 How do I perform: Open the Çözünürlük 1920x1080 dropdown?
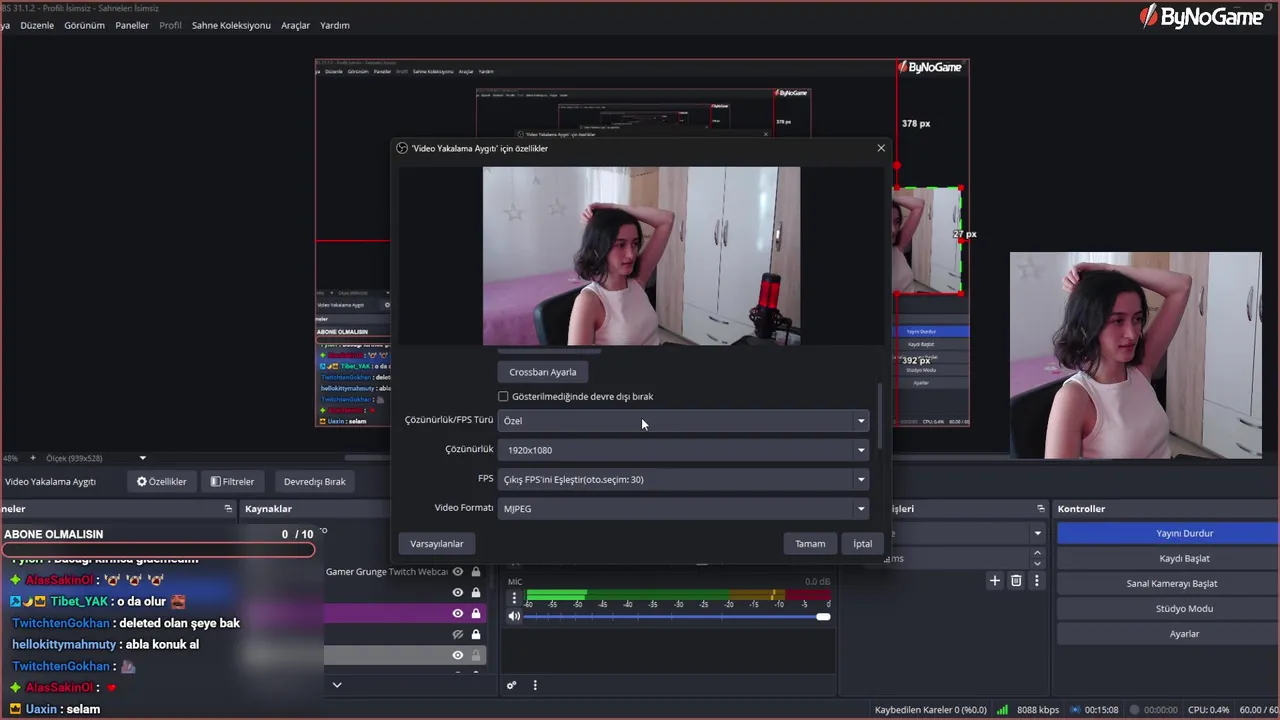coord(683,450)
